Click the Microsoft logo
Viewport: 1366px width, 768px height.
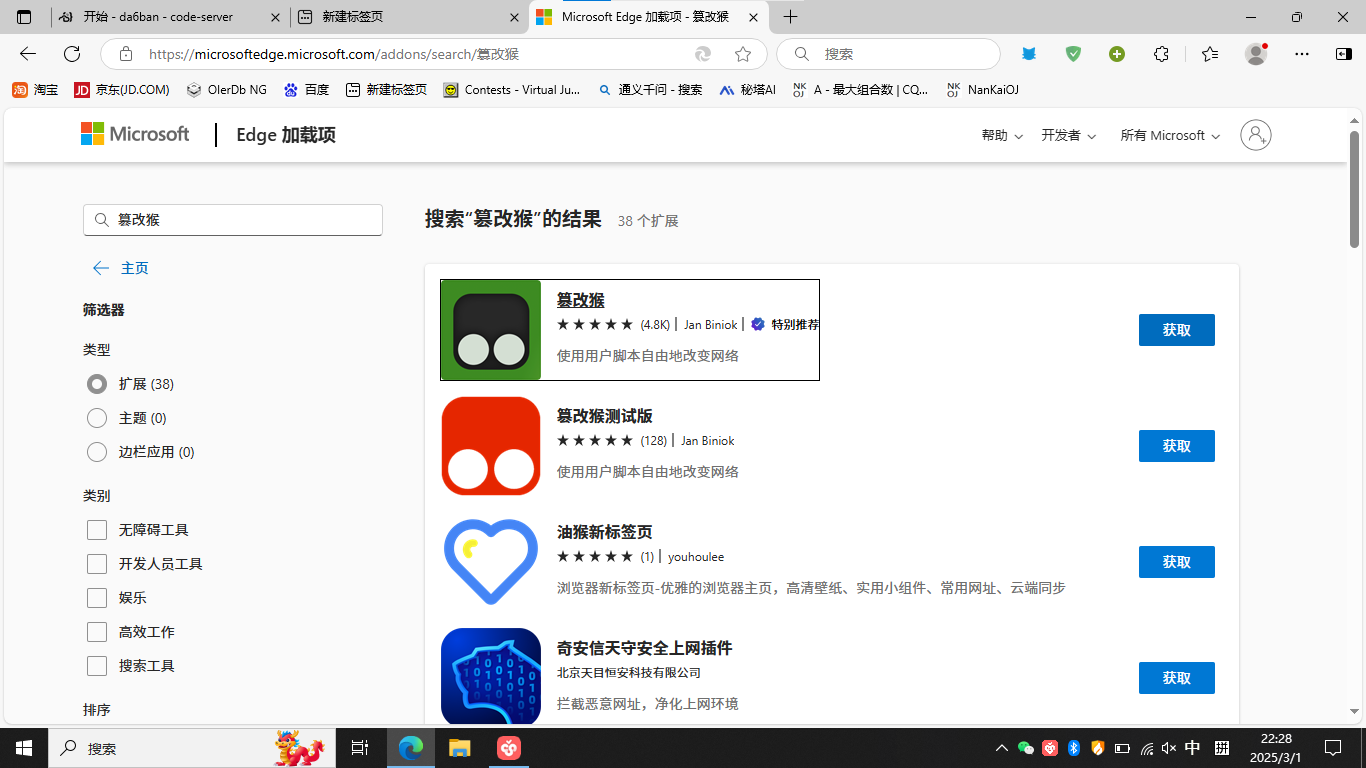[135, 134]
